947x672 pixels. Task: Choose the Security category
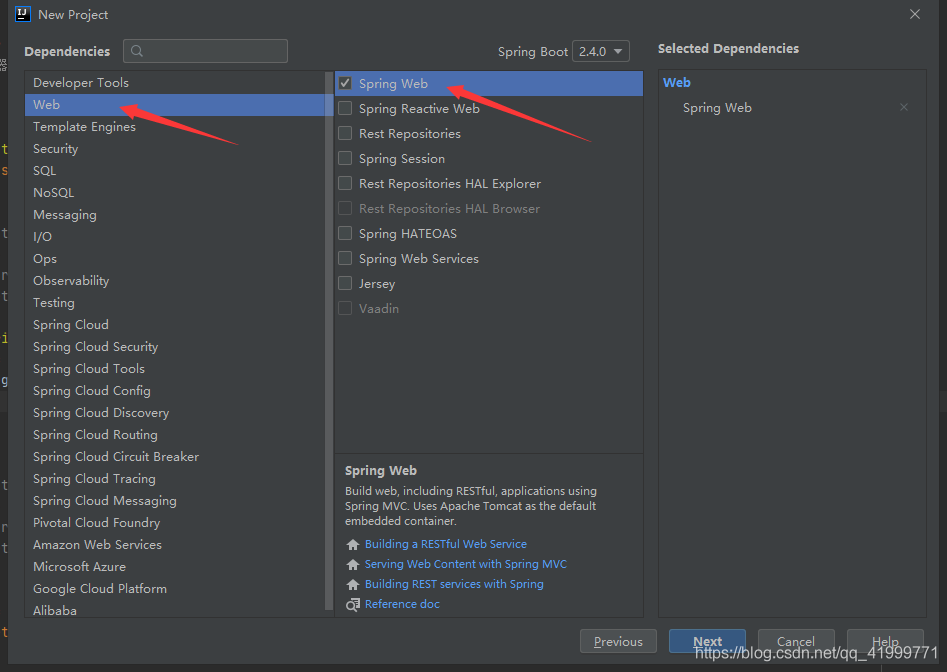(x=175, y=149)
